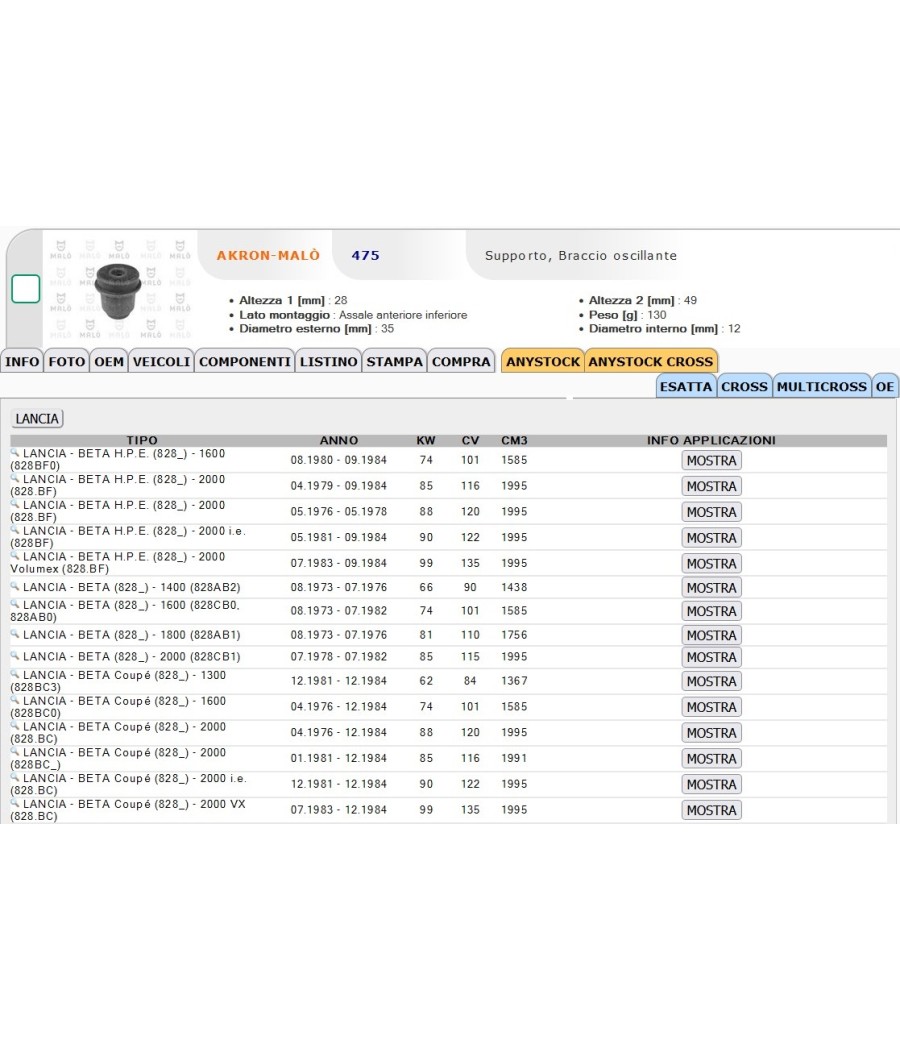Click MOSTRA for H.P.E. 2000 i.e. row
The height and width of the screenshot is (1050, 900).
pyautogui.click(x=711, y=538)
